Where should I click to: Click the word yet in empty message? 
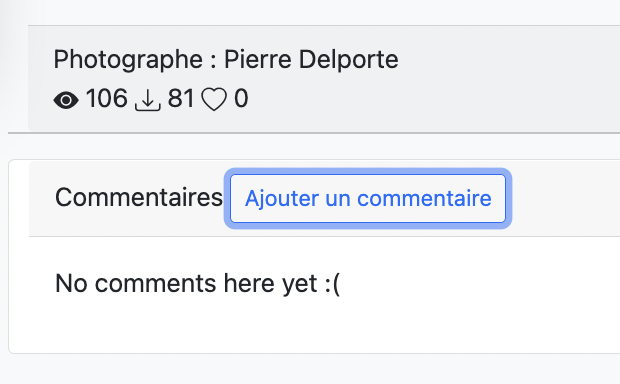point(299,286)
